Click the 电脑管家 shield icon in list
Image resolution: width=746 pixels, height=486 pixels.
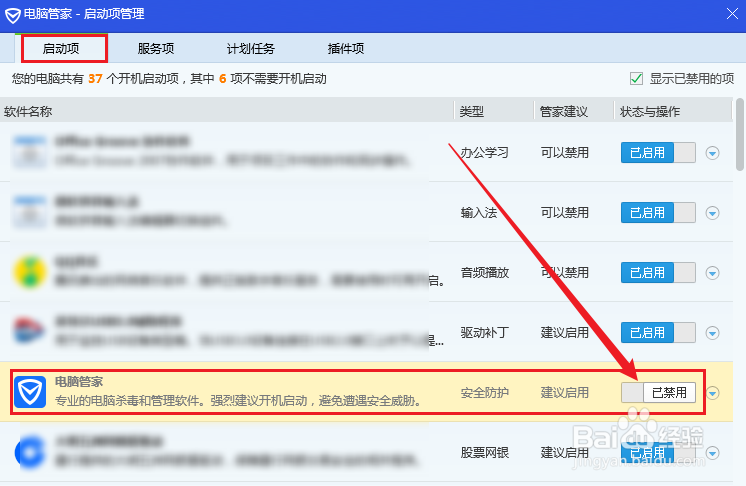point(29,392)
